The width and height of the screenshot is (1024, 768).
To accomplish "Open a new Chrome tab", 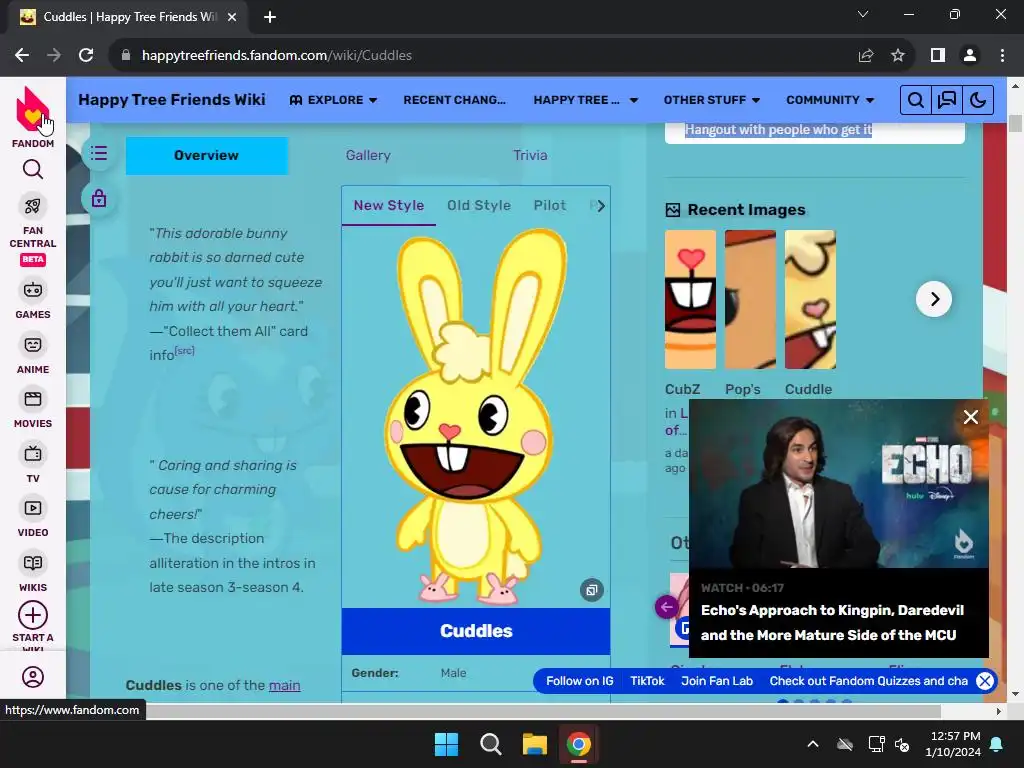I will [x=270, y=17].
